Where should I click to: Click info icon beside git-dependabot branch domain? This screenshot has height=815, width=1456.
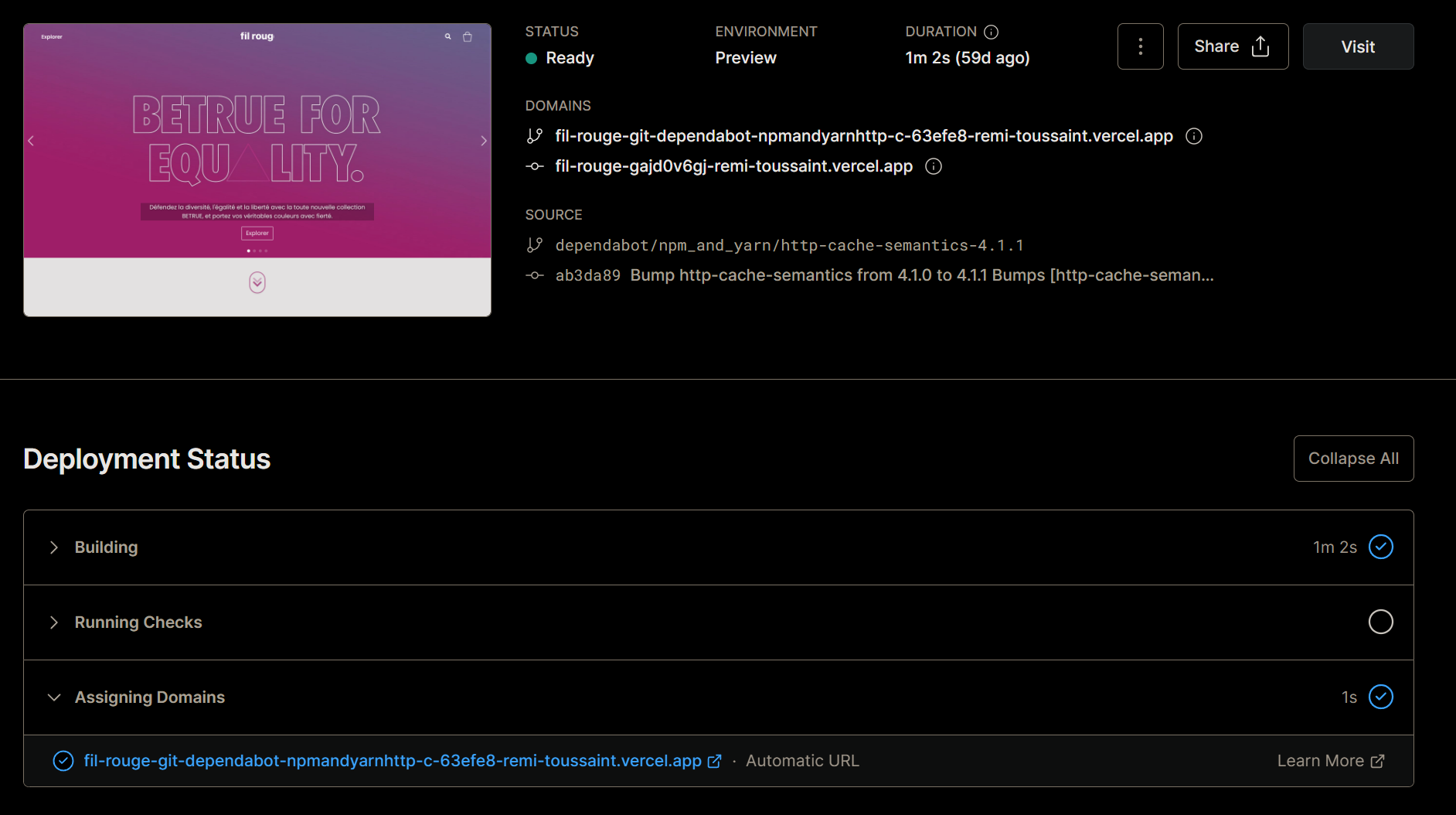[1194, 136]
